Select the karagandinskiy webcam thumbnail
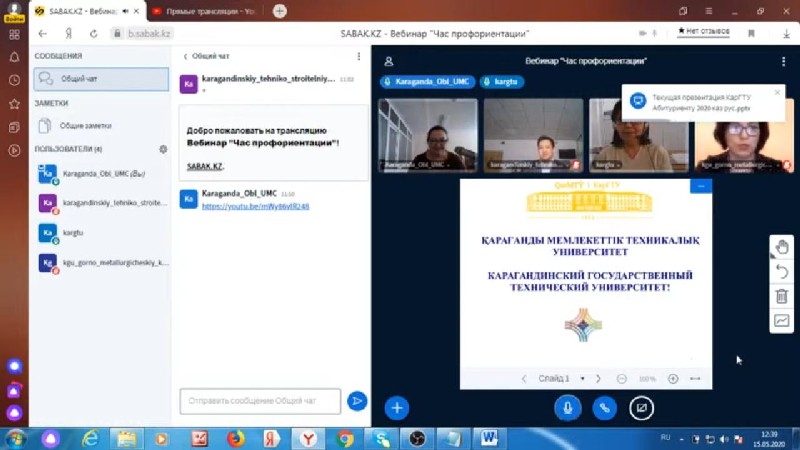This screenshot has width=800, height=450. point(533,135)
